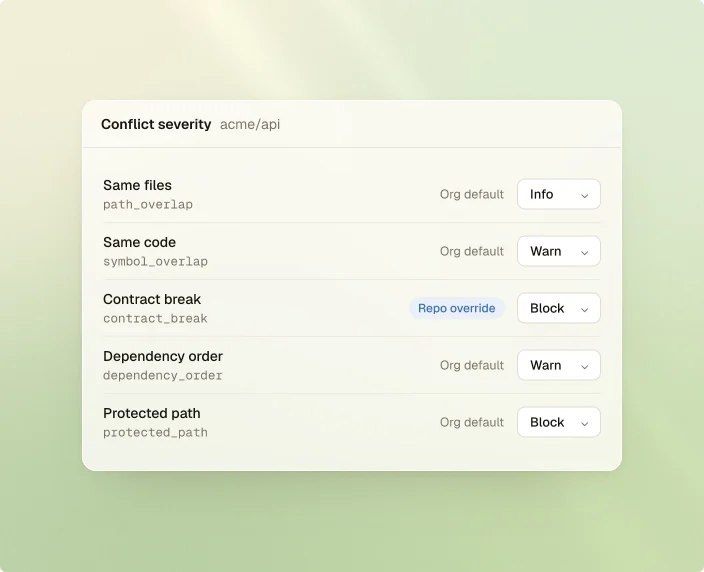Select the path_overlap identifier text

(148, 205)
